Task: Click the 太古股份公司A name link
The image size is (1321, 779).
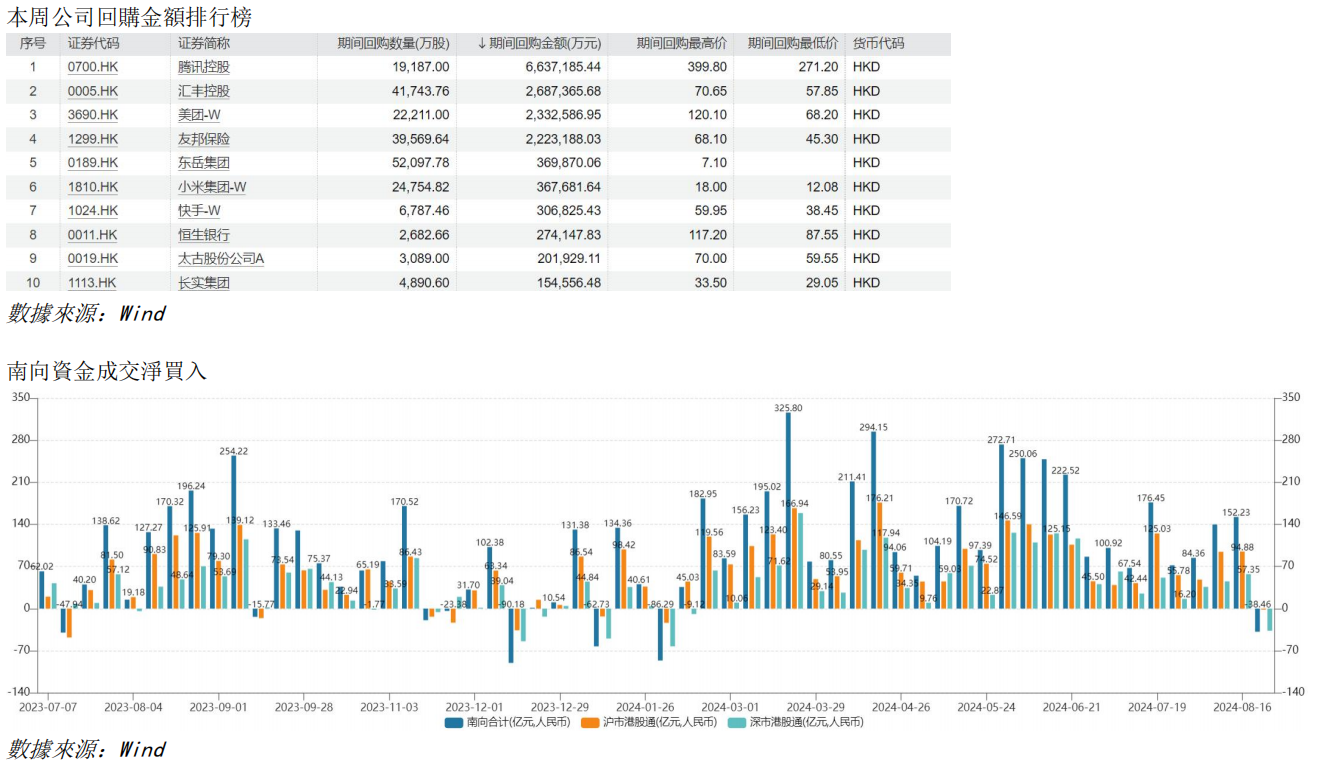Action: pyautogui.click(x=221, y=259)
